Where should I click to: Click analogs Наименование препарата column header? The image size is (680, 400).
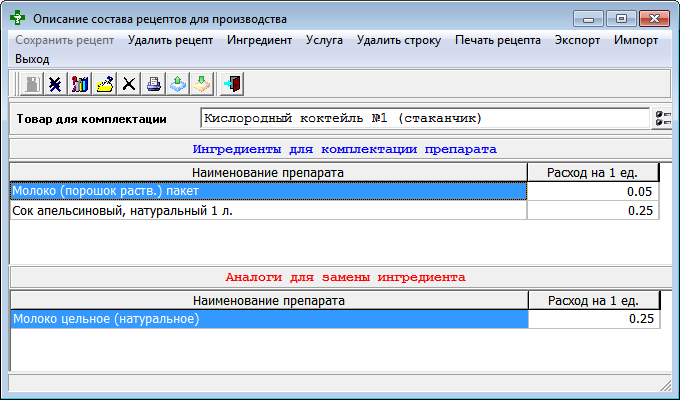tap(269, 301)
